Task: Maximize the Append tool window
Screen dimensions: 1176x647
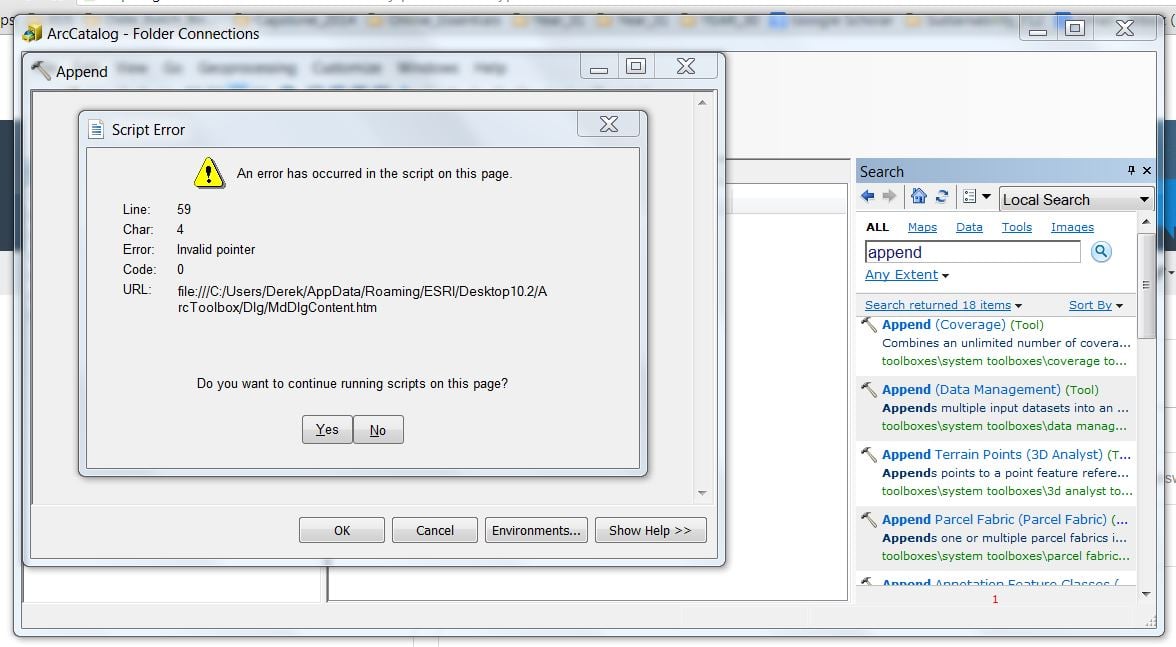Action: 636,66
